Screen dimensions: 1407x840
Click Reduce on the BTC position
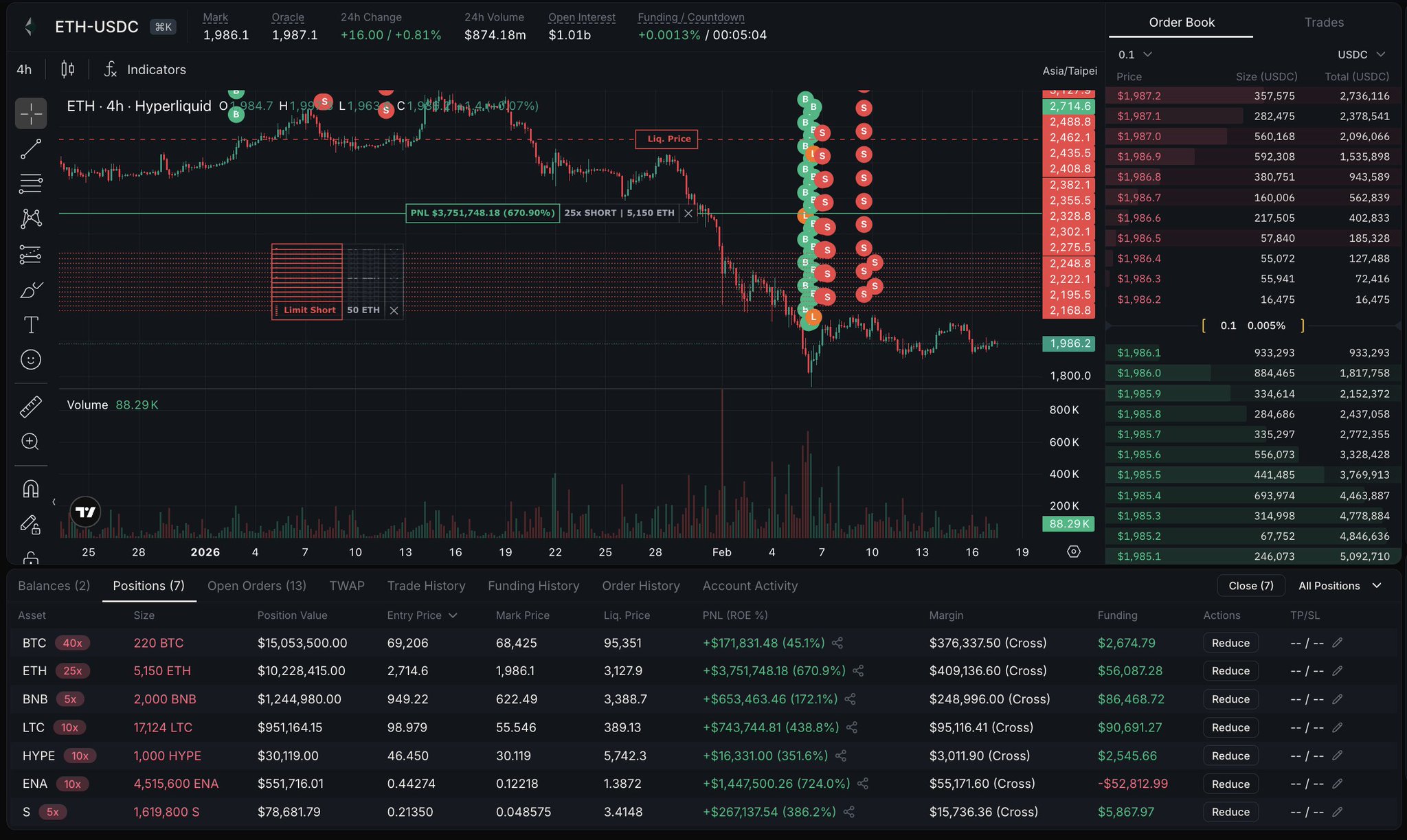(x=1230, y=643)
